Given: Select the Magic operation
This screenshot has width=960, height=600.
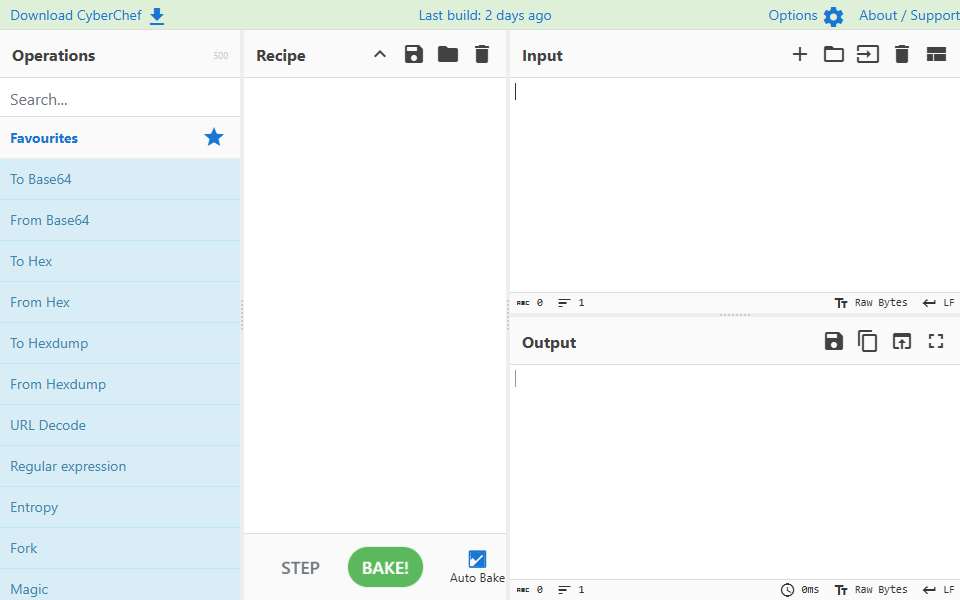Looking at the screenshot, I should [120, 585].
